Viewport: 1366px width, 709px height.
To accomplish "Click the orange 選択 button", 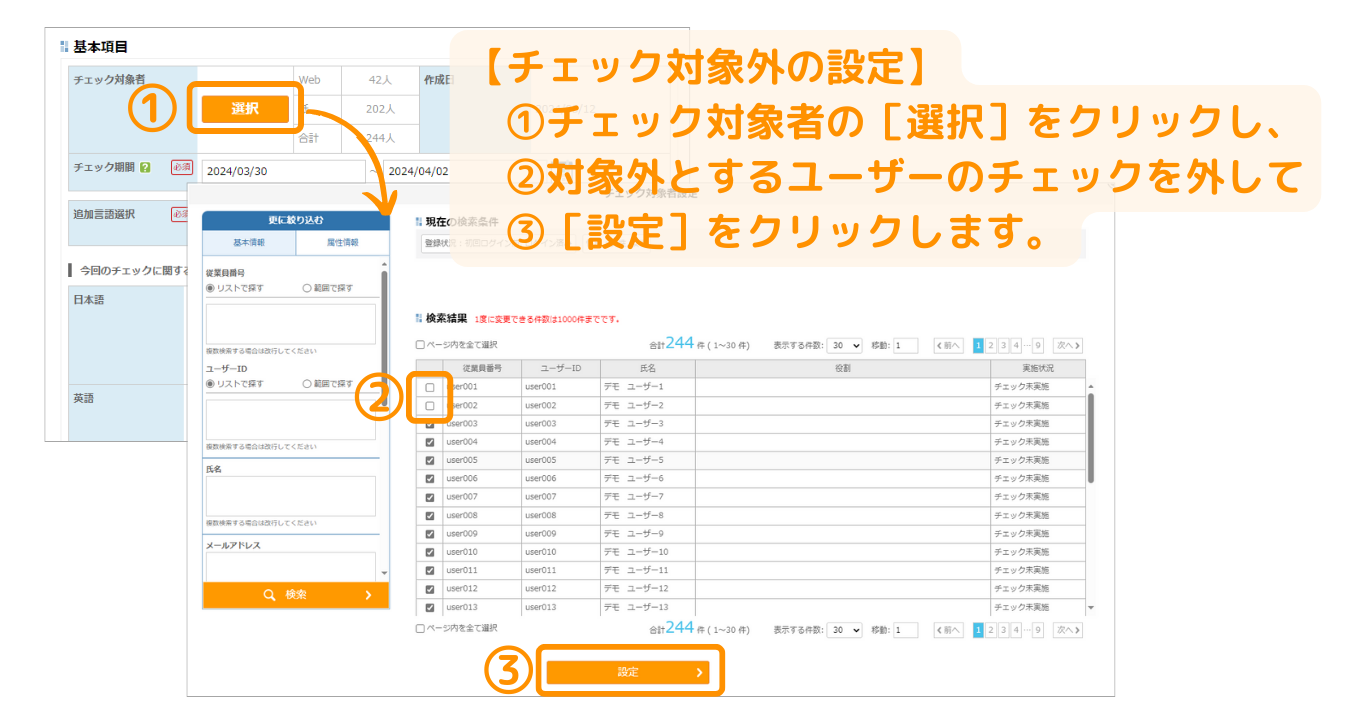I will (245, 109).
